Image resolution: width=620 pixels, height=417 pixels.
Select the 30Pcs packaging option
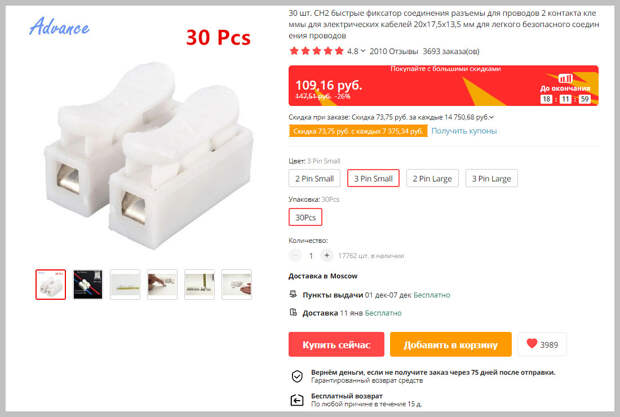[x=305, y=217]
